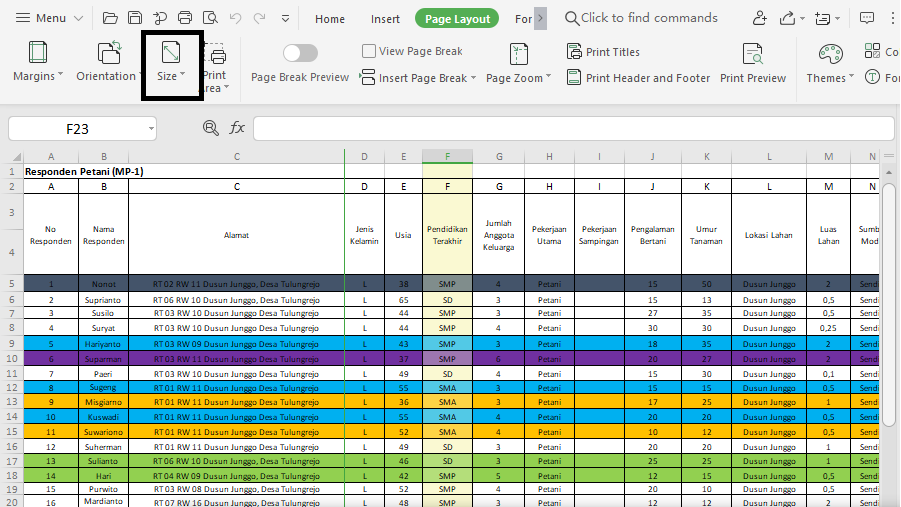This screenshot has width=901, height=507.
Task: Click the Print Preview icon
Action: click(x=753, y=54)
